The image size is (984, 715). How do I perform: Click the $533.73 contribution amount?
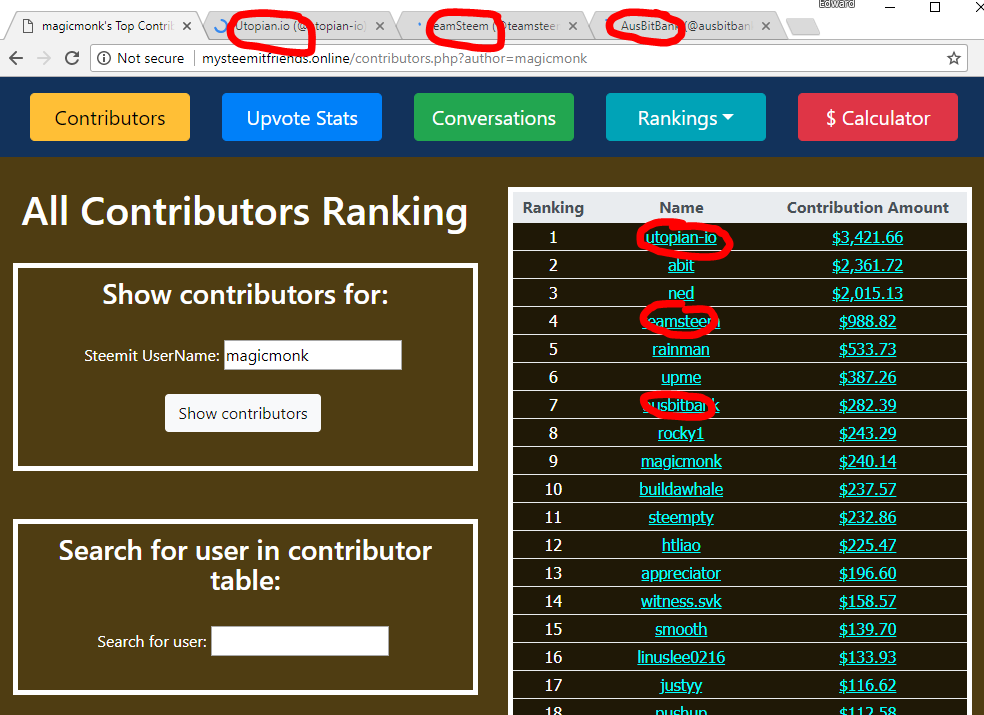(867, 349)
